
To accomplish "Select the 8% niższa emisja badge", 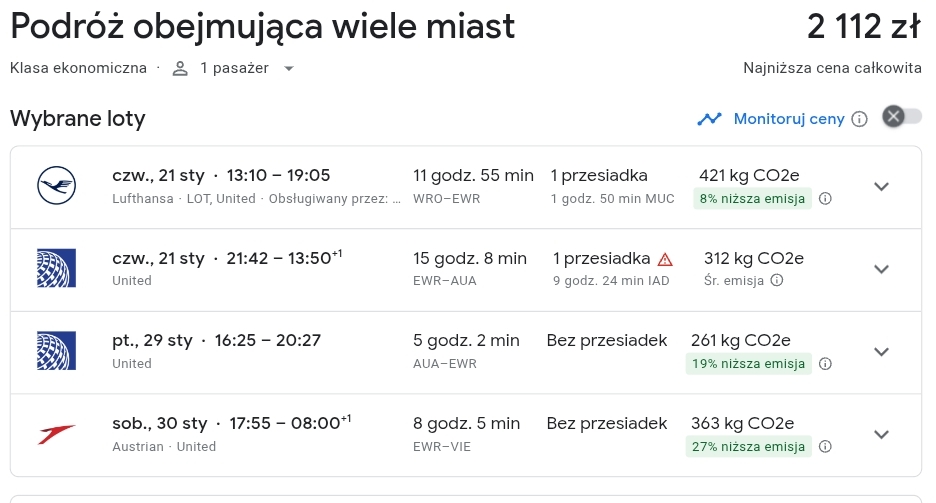I will click(x=752, y=199).
